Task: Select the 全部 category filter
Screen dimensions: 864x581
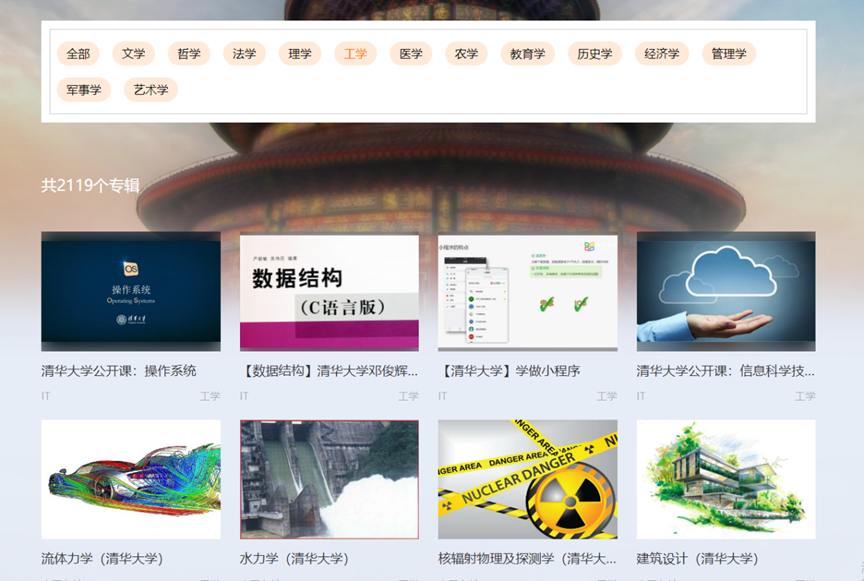Action: [x=78, y=54]
